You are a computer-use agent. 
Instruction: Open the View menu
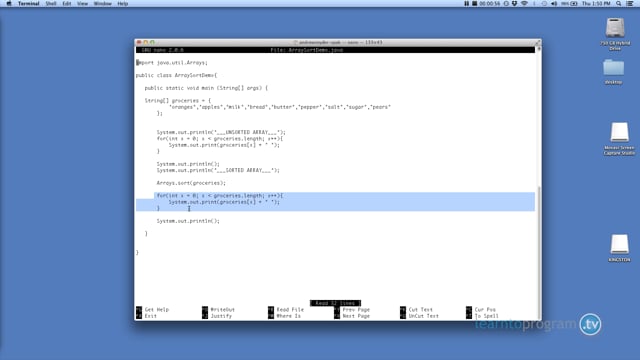pyautogui.click(x=82, y=4)
